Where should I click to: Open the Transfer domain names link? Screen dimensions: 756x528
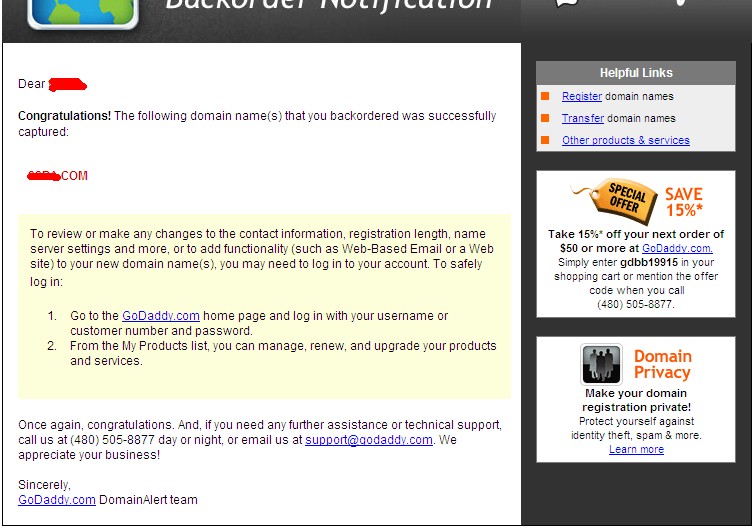tap(583, 118)
